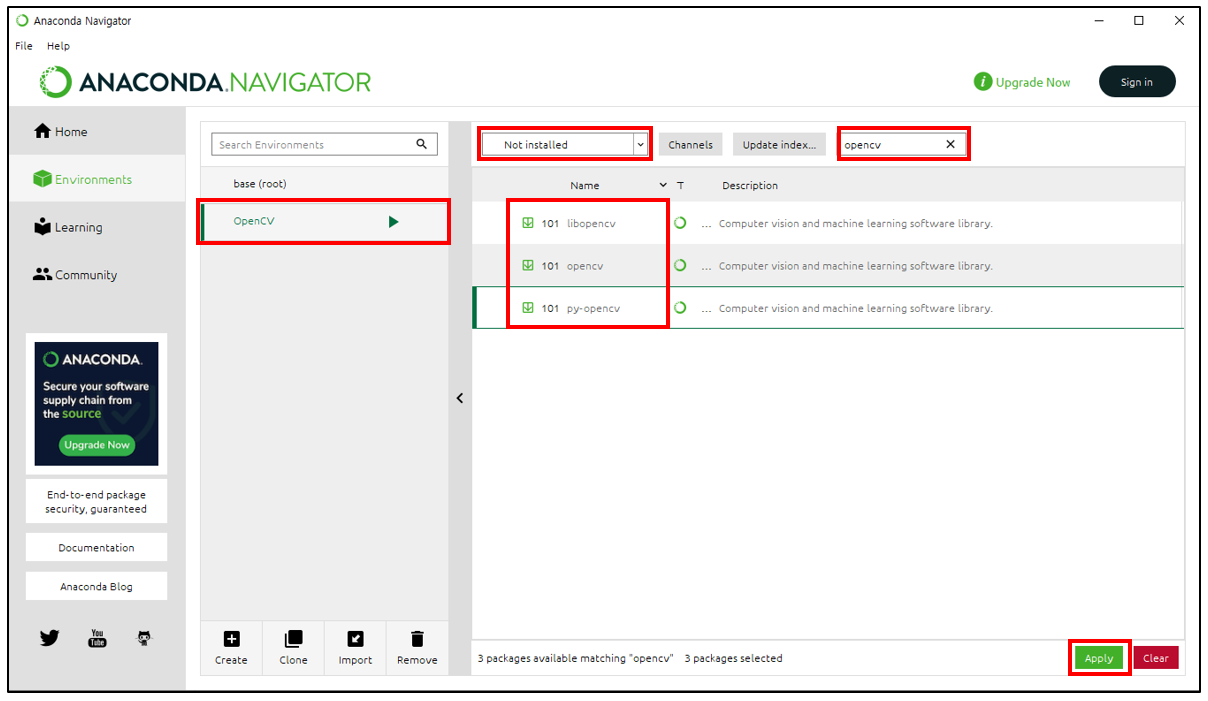This screenshot has height=701, width=1208.
Task: Open the File menu
Action: [x=24, y=46]
